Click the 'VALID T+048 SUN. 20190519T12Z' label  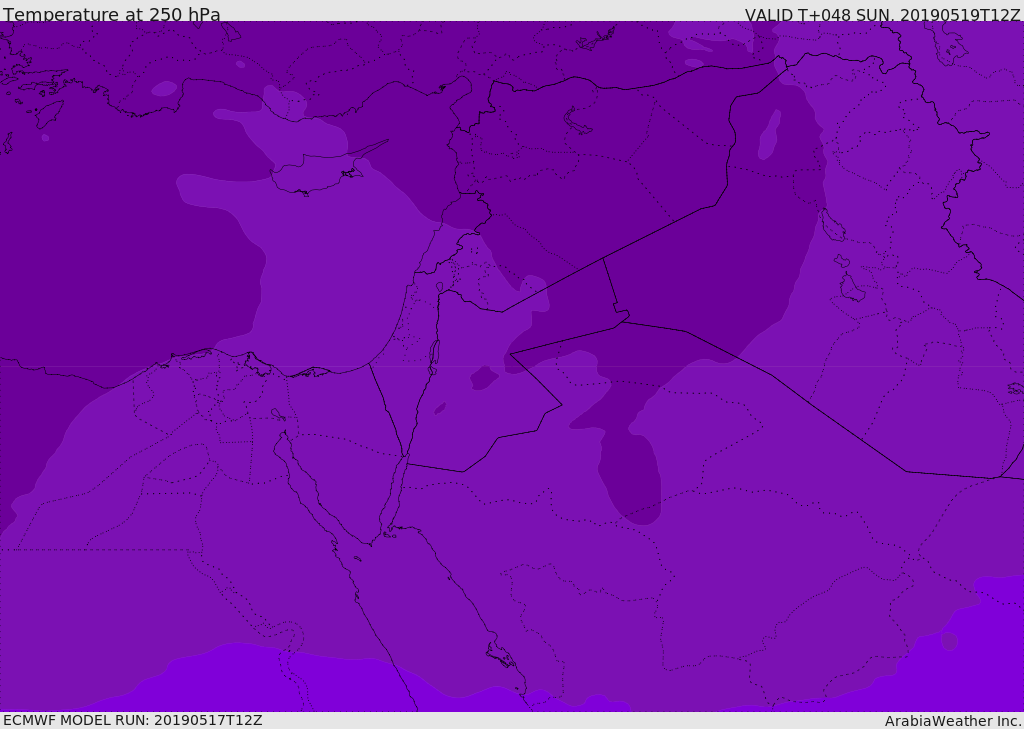click(x=882, y=15)
